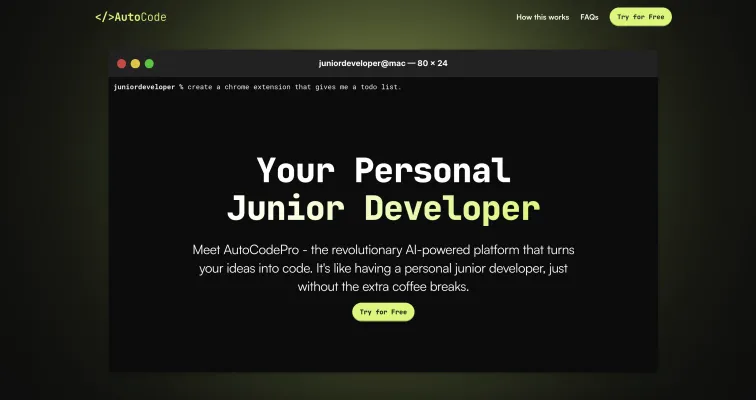Open the How this works link
Viewport: 756px width, 400px height.
coord(542,17)
